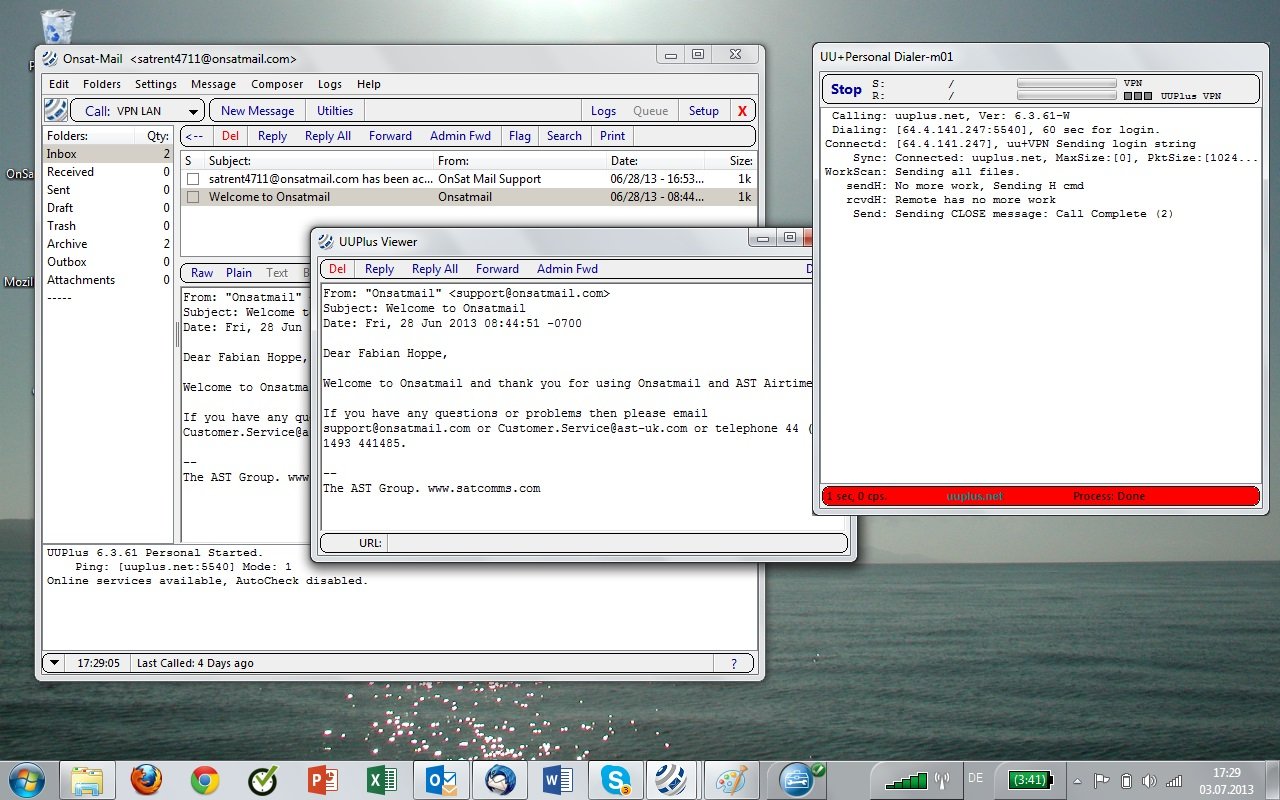Launch Windows Explorer from taskbar
The image size is (1280, 800).
[88, 780]
